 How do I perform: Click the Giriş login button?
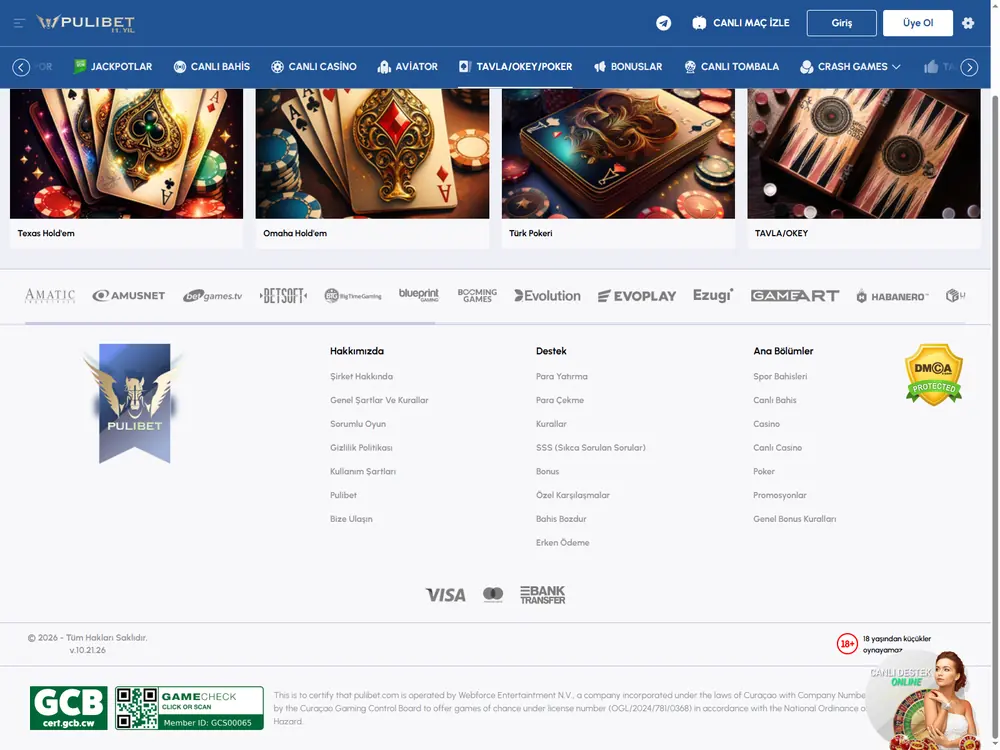tap(841, 23)
